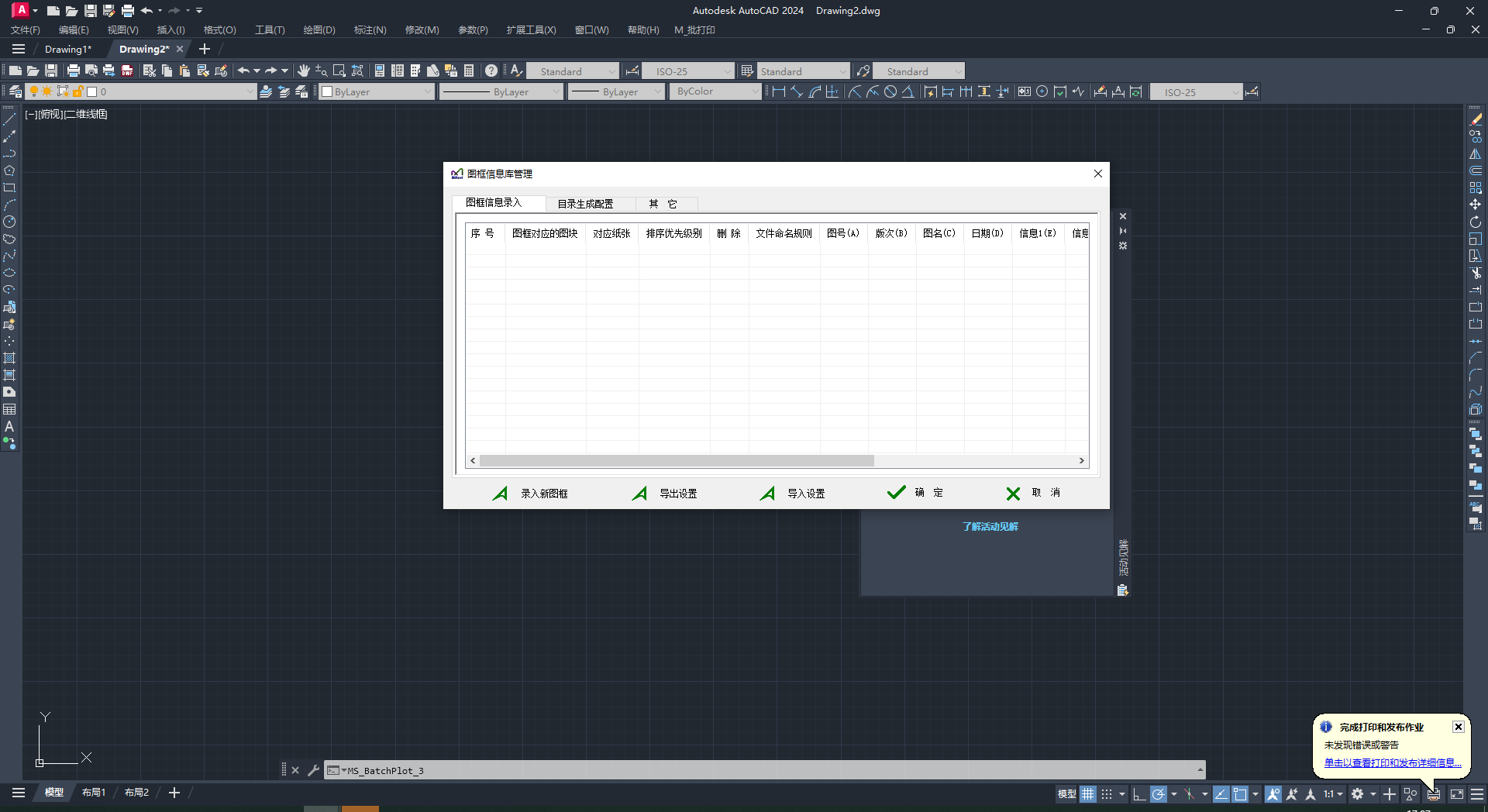Click the Text Style A icon
Image resolution: width=1488 pixels, height=812 pixels.
point(515,71)
